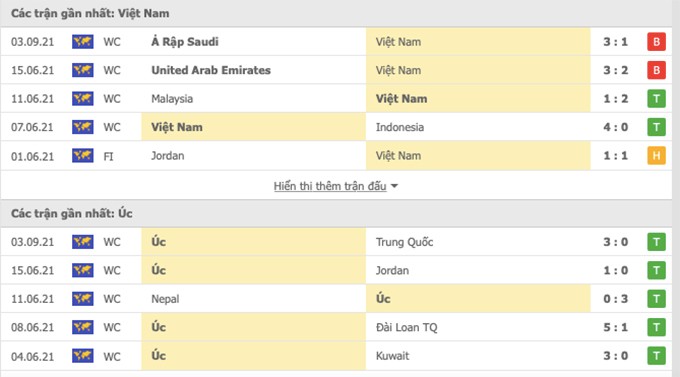
Task: Click the Các trận gần nhất: Việt Nam header
Action: click(x=90, y=13)
